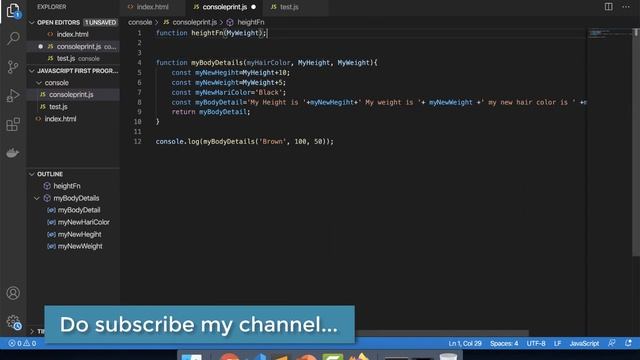Click the Ln 1, Col 29 status entry

(465, 343)
